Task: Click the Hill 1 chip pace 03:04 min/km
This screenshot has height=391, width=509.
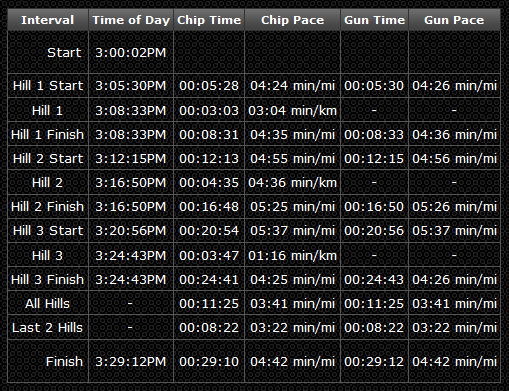Action: pyautogui.click(x=292, y=110)
